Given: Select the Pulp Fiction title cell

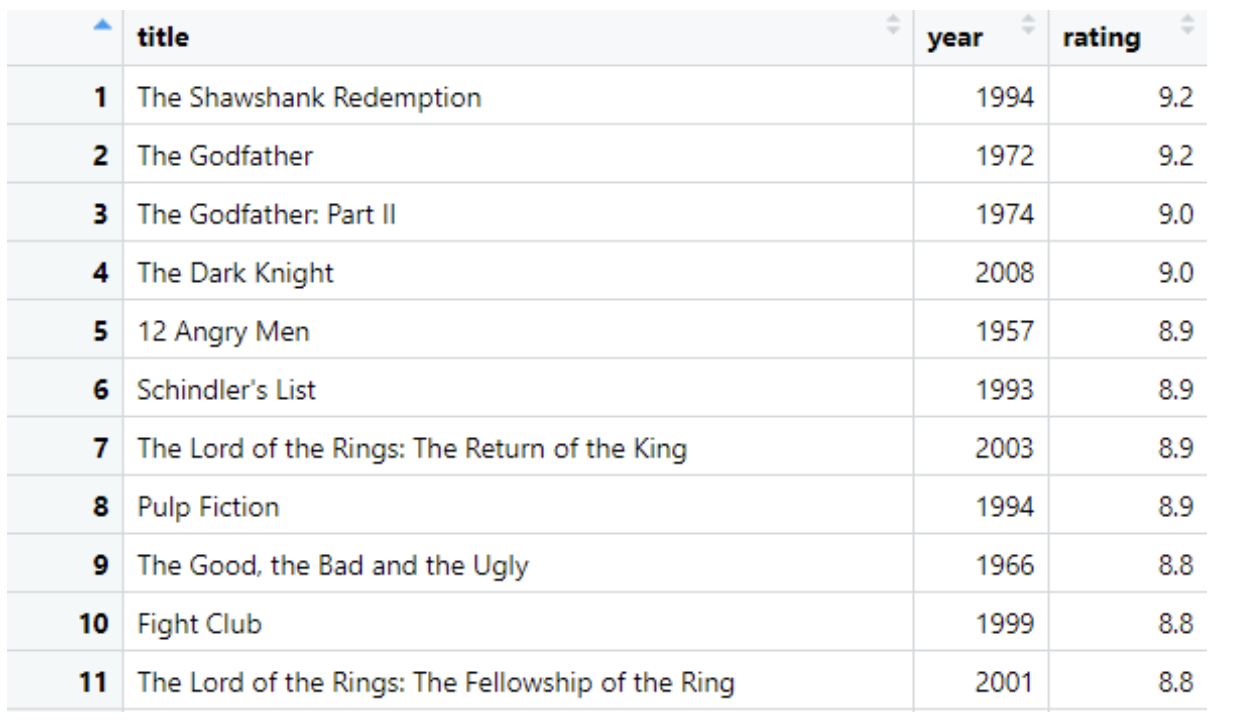Looking at the screenshot, I should [208, 507].
